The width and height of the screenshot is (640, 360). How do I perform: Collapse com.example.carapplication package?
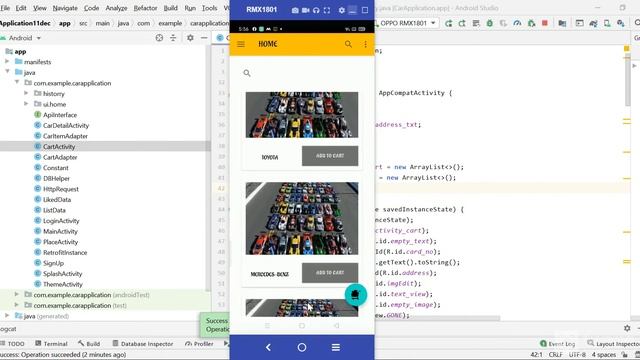17,83
